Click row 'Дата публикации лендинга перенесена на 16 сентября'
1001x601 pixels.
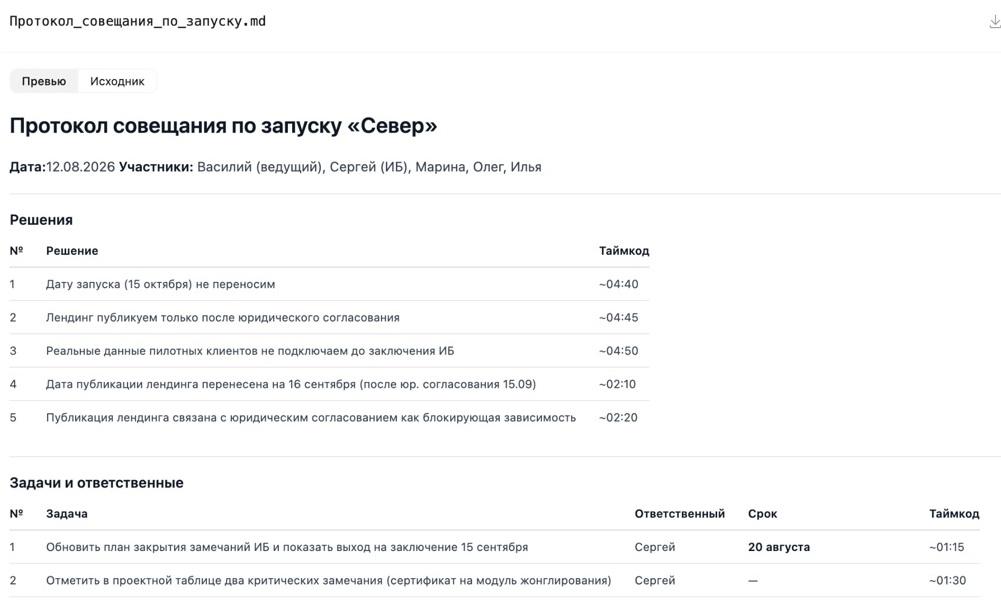click(329, 384)
